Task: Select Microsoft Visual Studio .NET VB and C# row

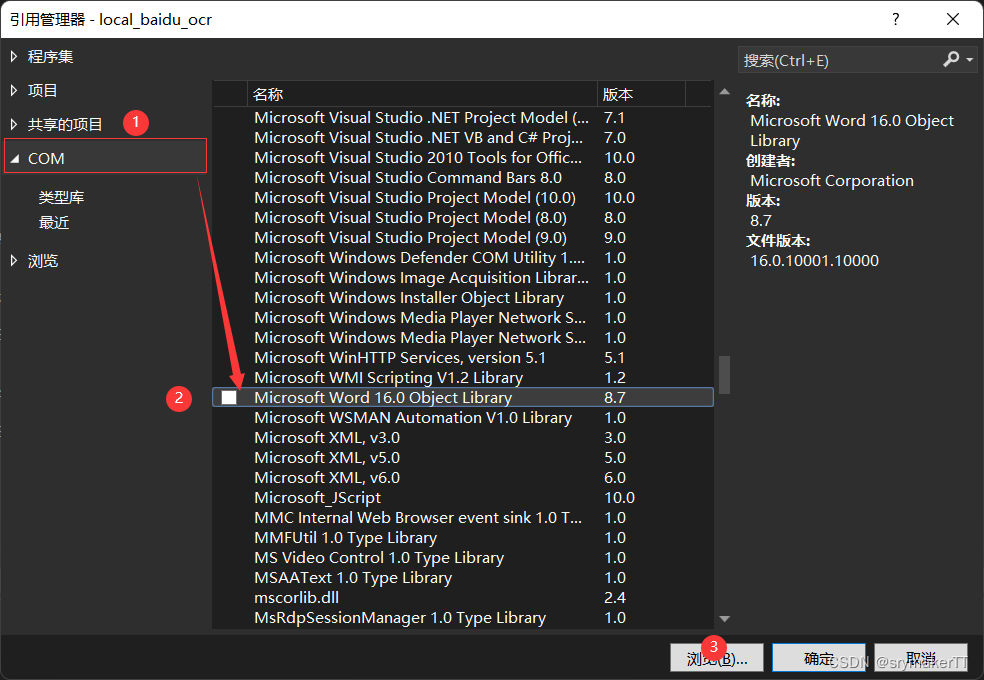Action: click(x=463, y=138)
